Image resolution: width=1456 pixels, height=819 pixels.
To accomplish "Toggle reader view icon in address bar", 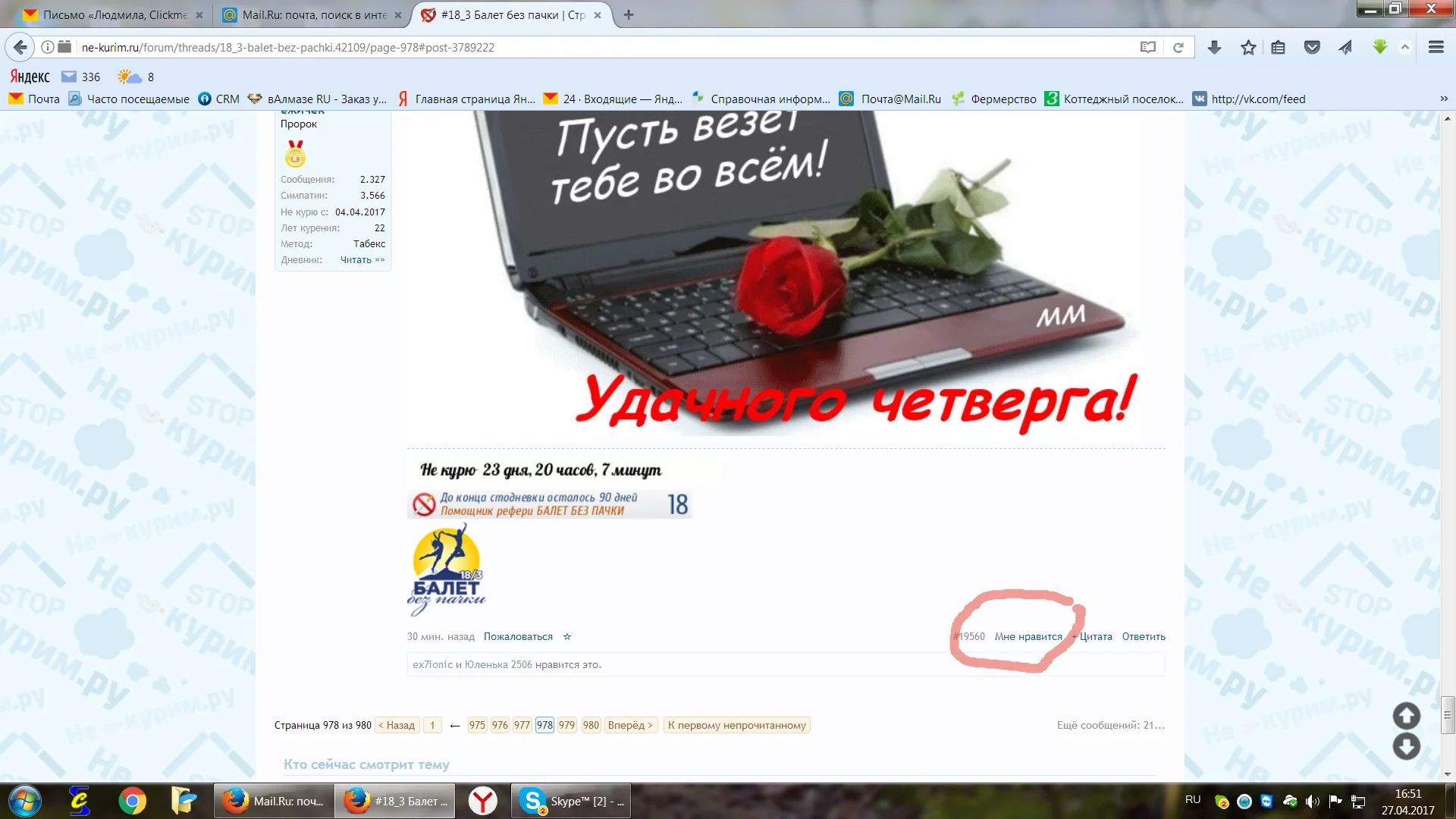I will [1147, 47].
